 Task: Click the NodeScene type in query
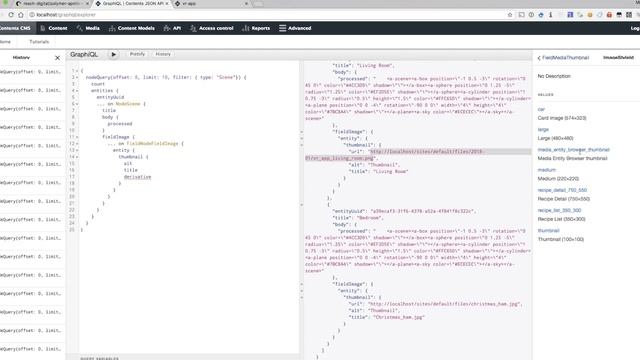pyautogui.click(x=128, y=104)
